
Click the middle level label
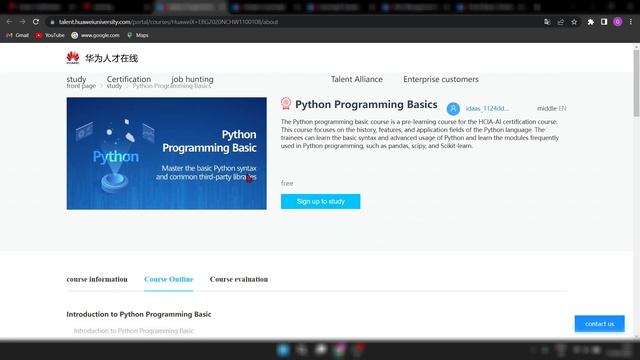(x=547, y=109)
